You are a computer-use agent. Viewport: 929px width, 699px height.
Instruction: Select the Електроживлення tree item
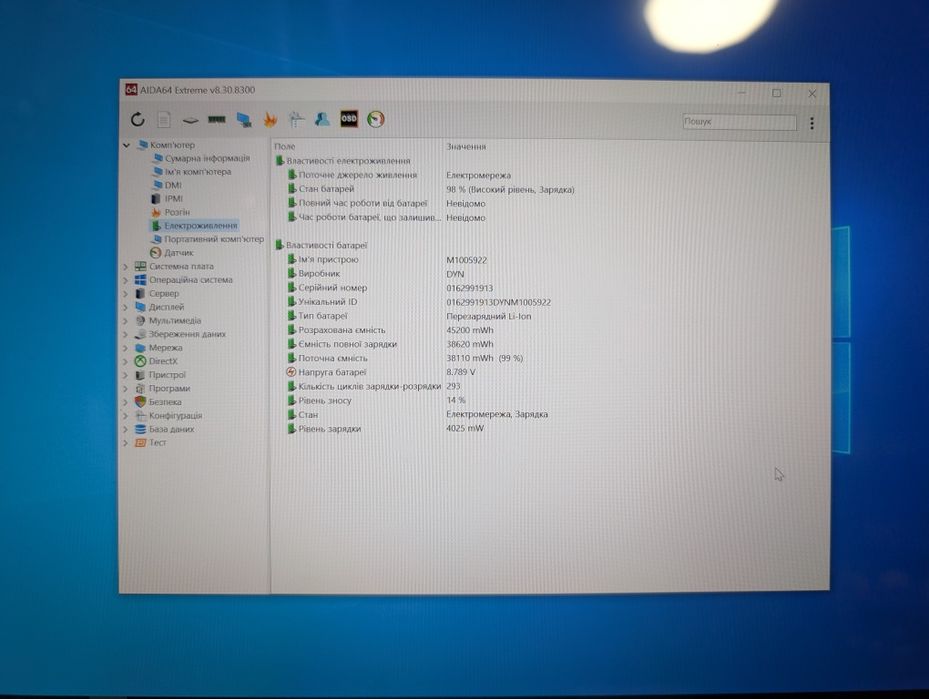tap(201, 226)
